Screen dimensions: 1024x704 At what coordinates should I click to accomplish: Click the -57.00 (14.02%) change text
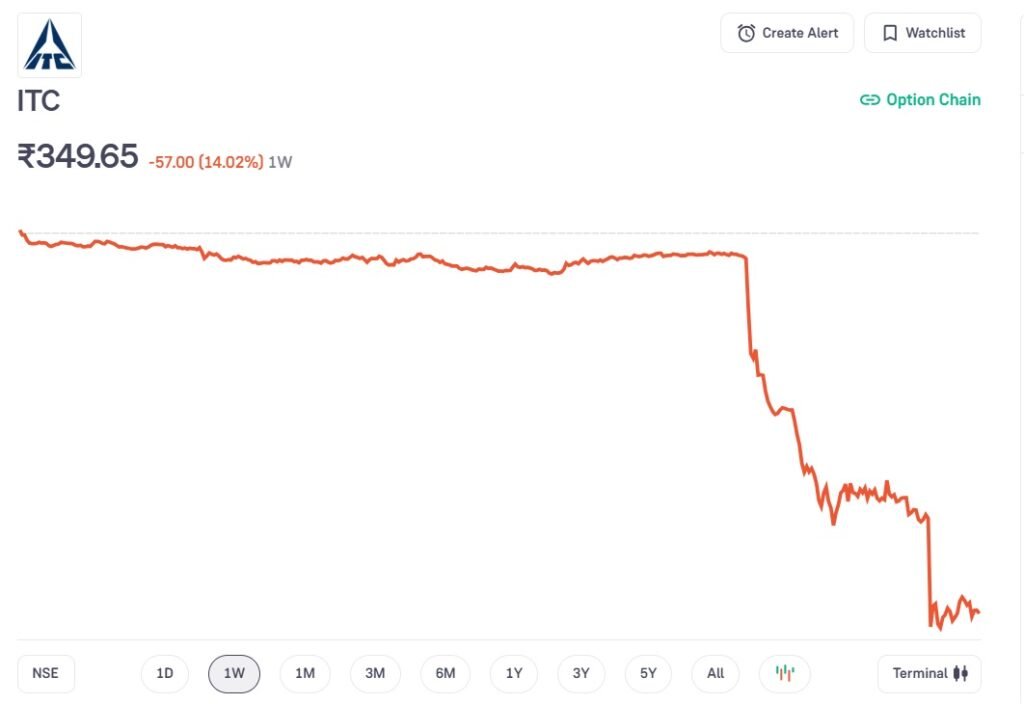(x=205, y=161)
